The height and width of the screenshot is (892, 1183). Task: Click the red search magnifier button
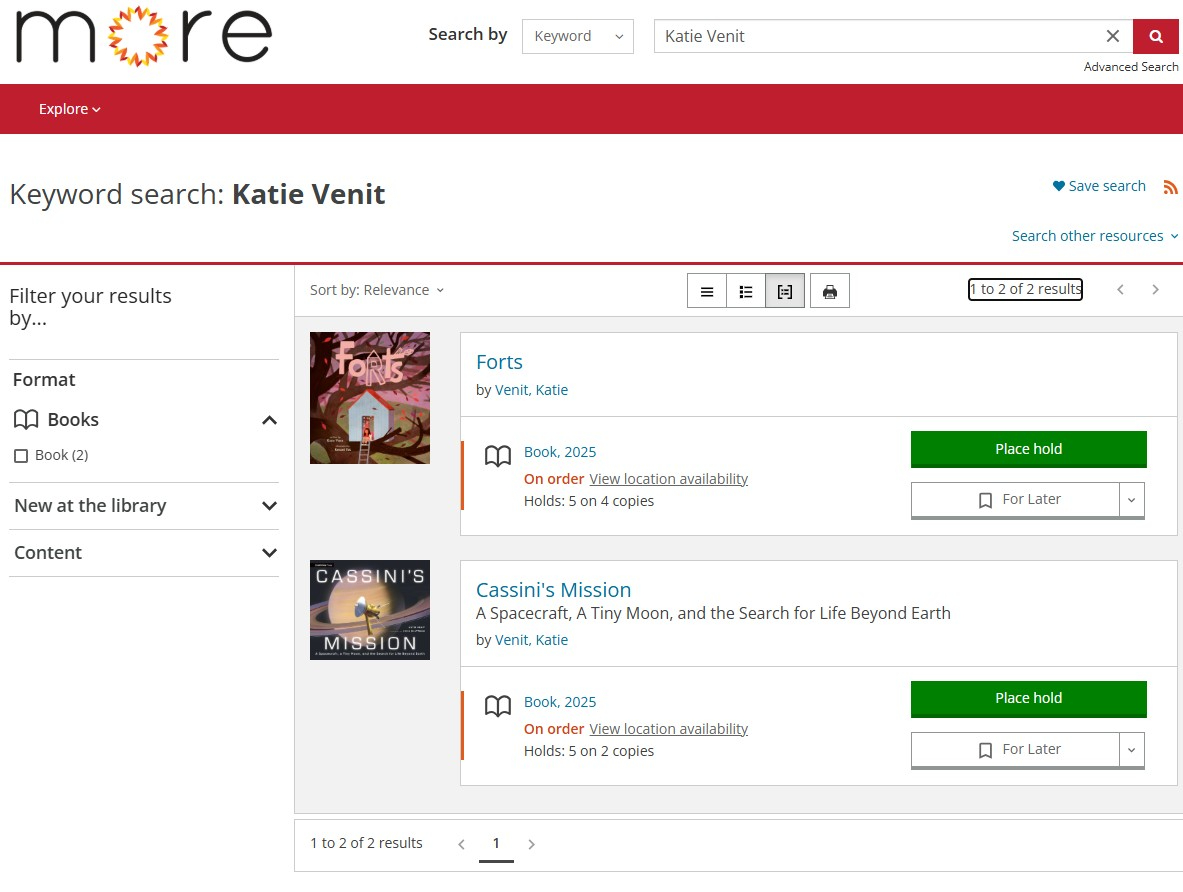pos(1155,36)
